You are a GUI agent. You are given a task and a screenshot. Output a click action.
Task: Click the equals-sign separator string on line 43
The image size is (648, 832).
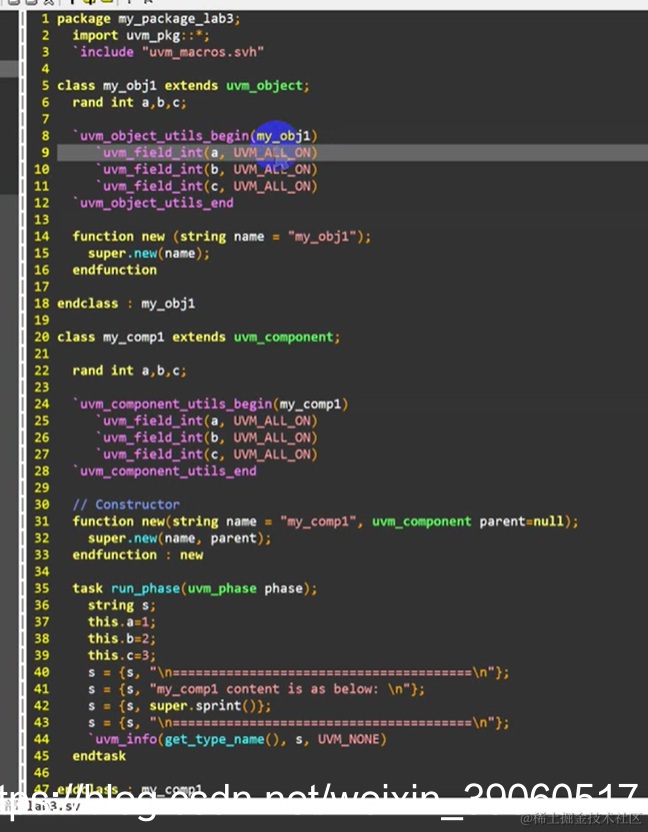point(325,723)
